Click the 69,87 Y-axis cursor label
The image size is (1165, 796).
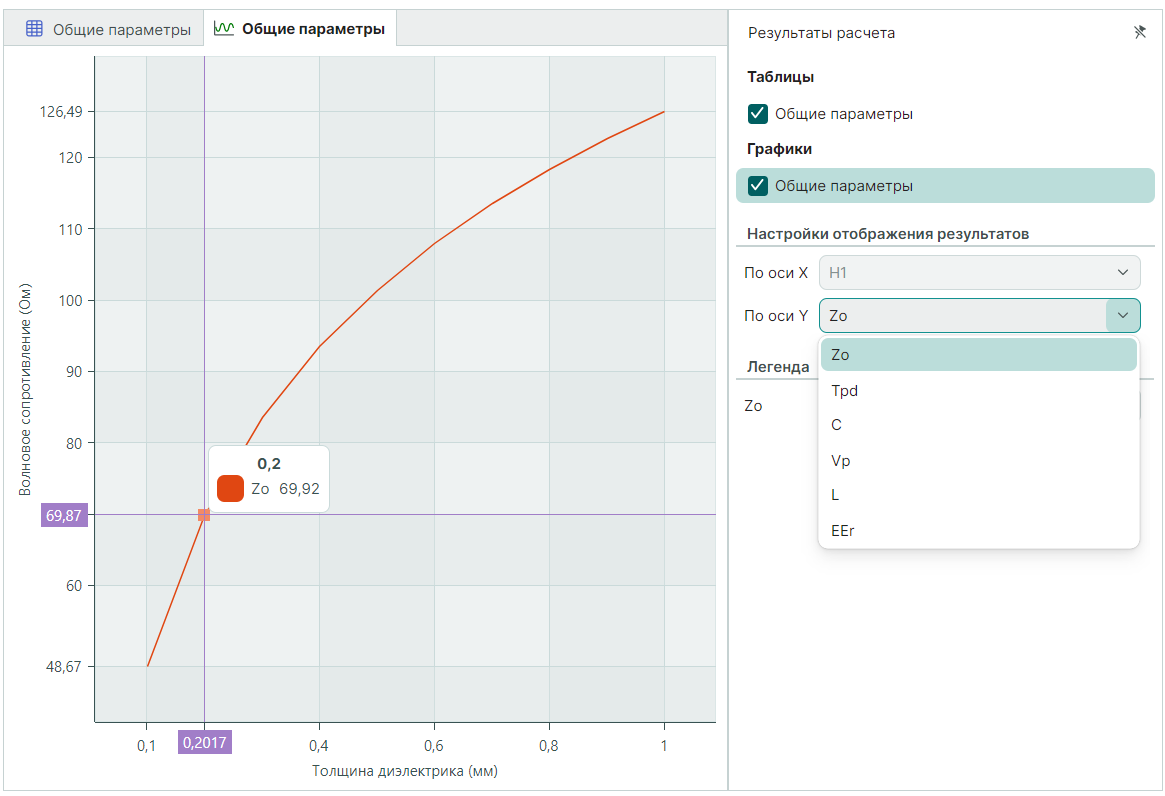[63, 515]
